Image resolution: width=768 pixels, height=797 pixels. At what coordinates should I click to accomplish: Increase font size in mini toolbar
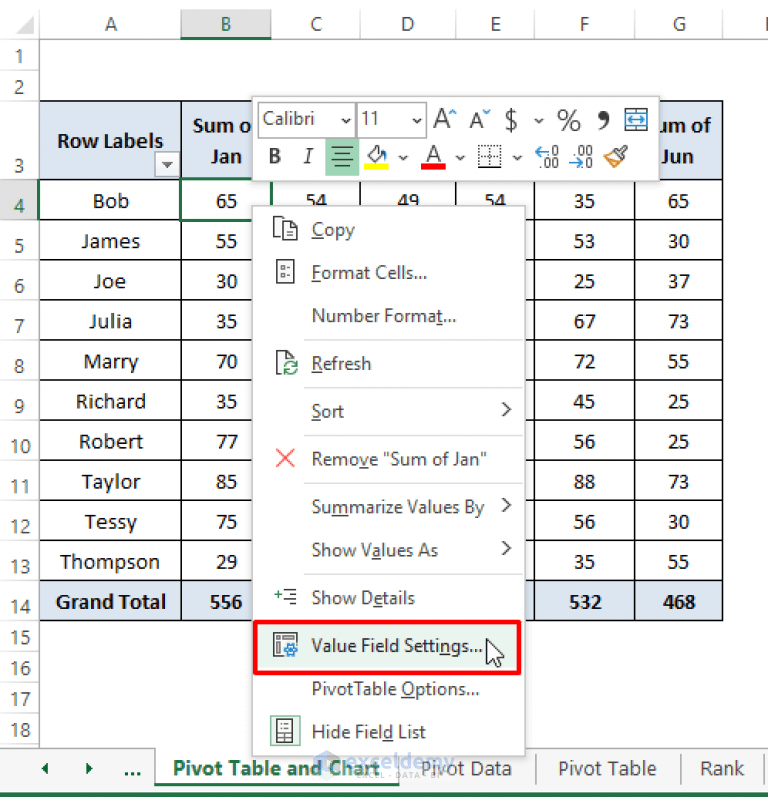[x=444, y=119]
